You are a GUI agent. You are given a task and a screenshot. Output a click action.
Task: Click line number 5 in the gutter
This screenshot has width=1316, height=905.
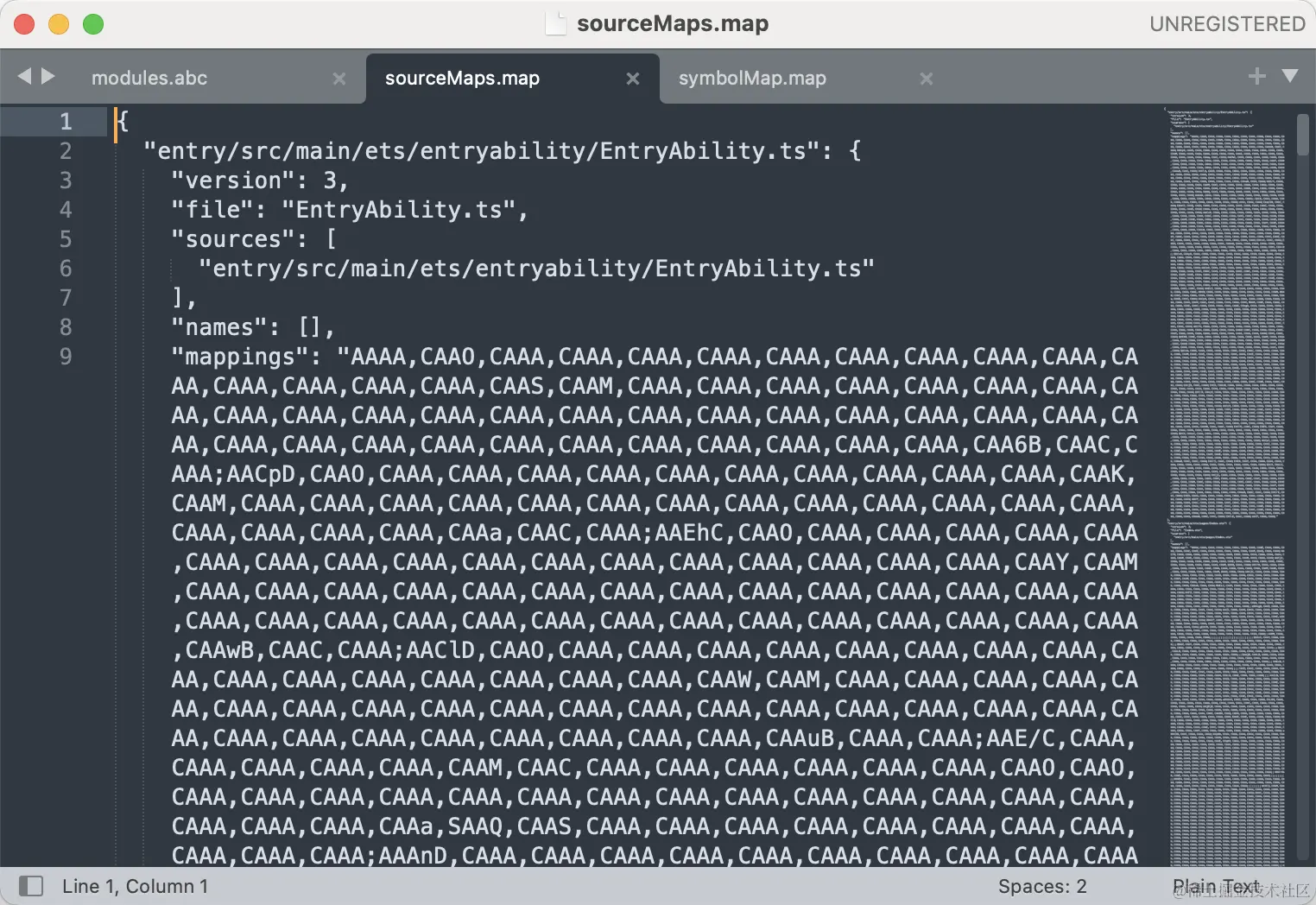[66, 239]
